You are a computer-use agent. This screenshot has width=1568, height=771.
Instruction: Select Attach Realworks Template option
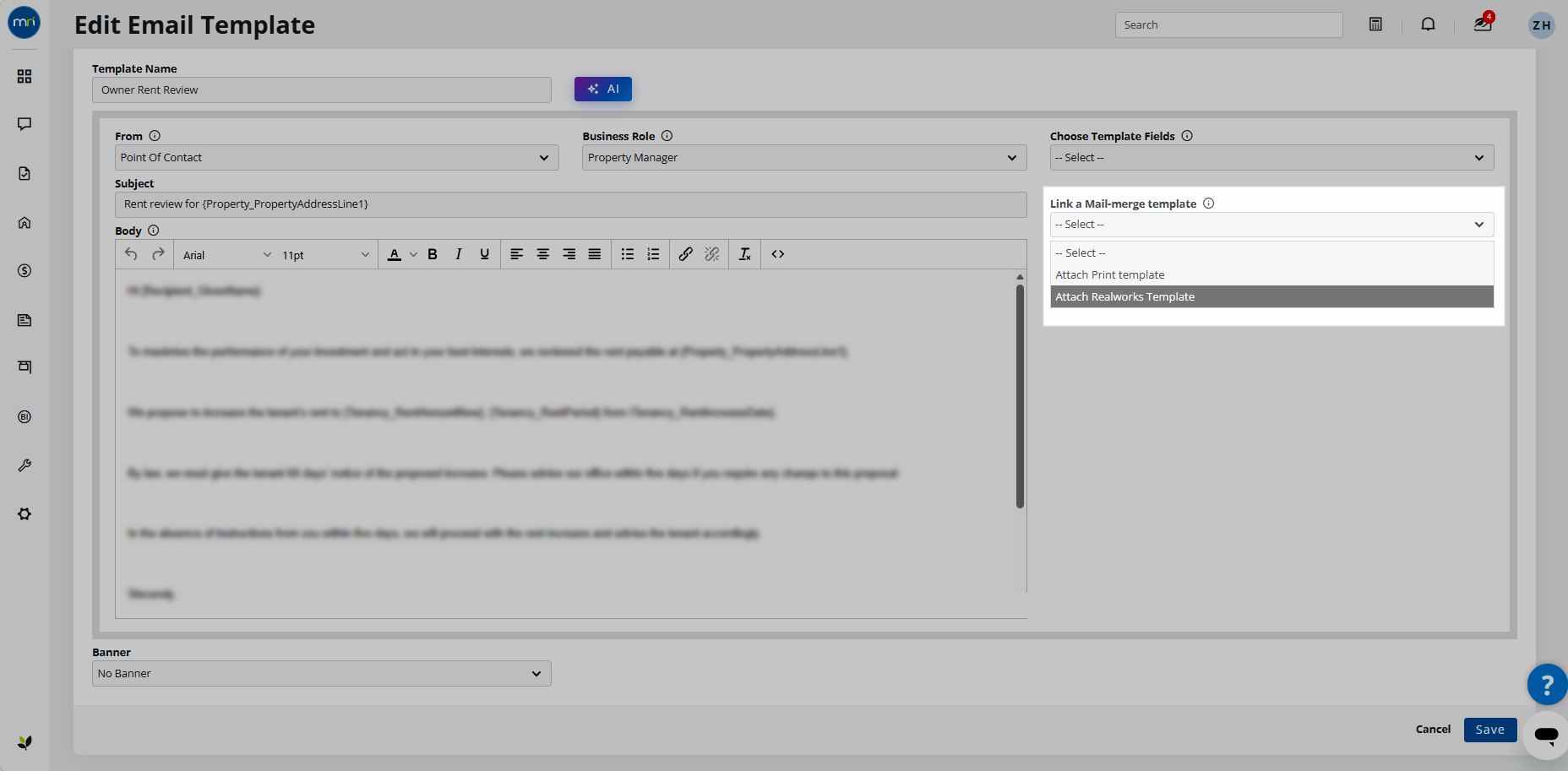1271,296
